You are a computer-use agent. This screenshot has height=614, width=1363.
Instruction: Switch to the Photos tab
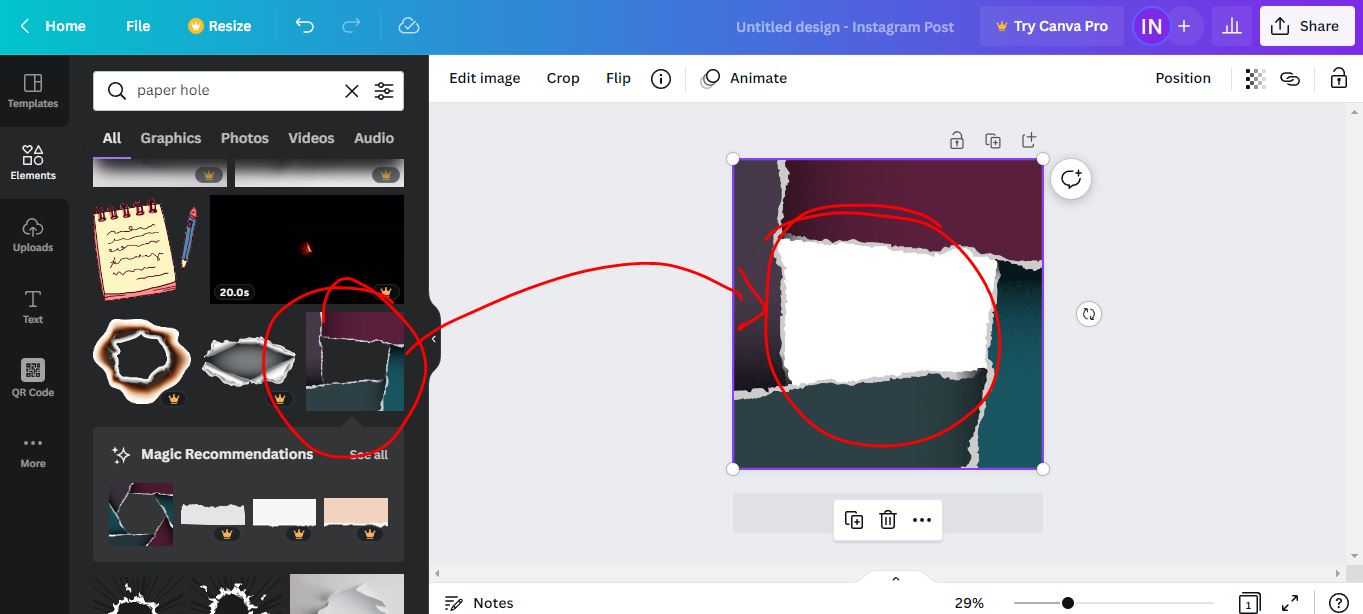(244, 137)
